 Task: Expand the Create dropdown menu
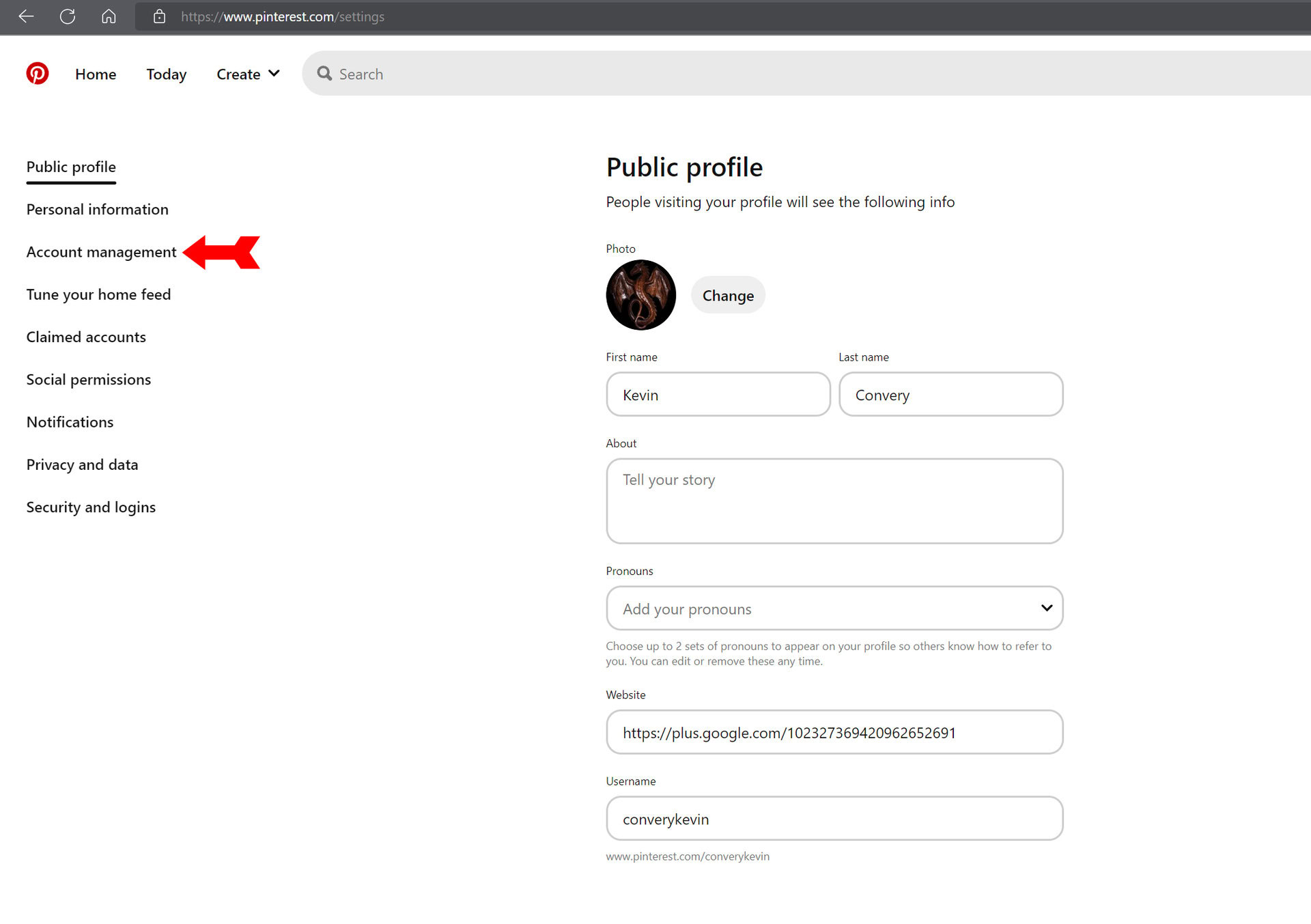[247, 74]
